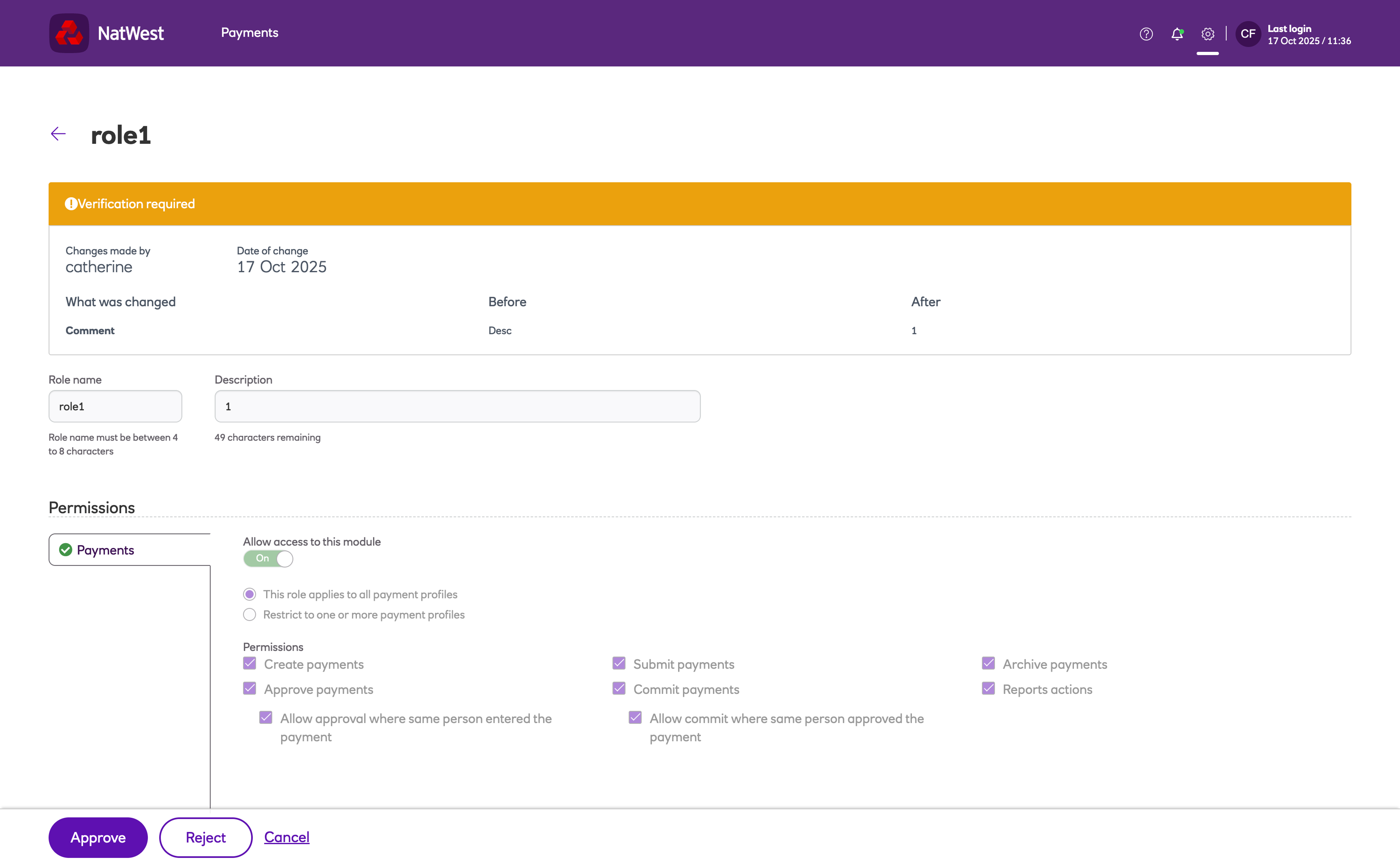Click the warning icon in Verification required banner
The width and height of the screenshot is (1400, 866).
point(70,204)
